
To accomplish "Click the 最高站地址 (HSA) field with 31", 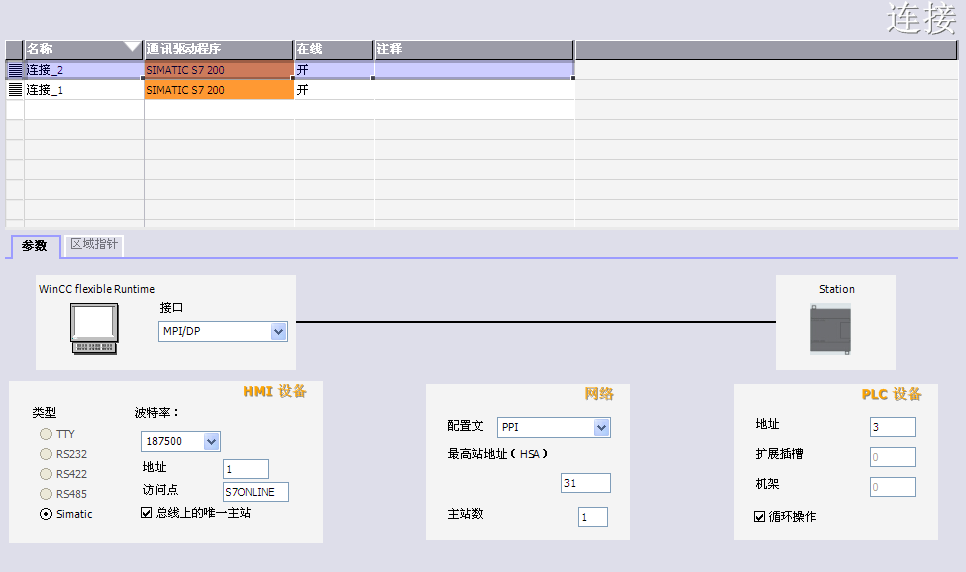I will (586, 483).
